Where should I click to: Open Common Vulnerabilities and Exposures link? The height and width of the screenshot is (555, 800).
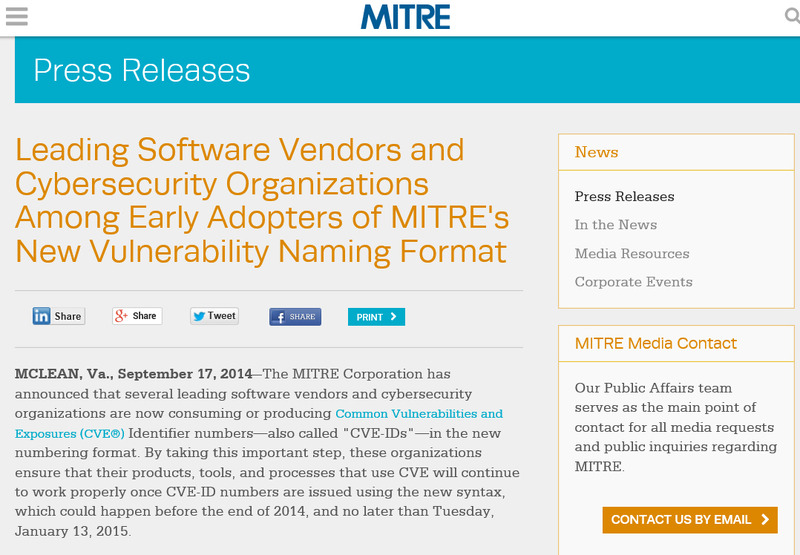(419, 413)
